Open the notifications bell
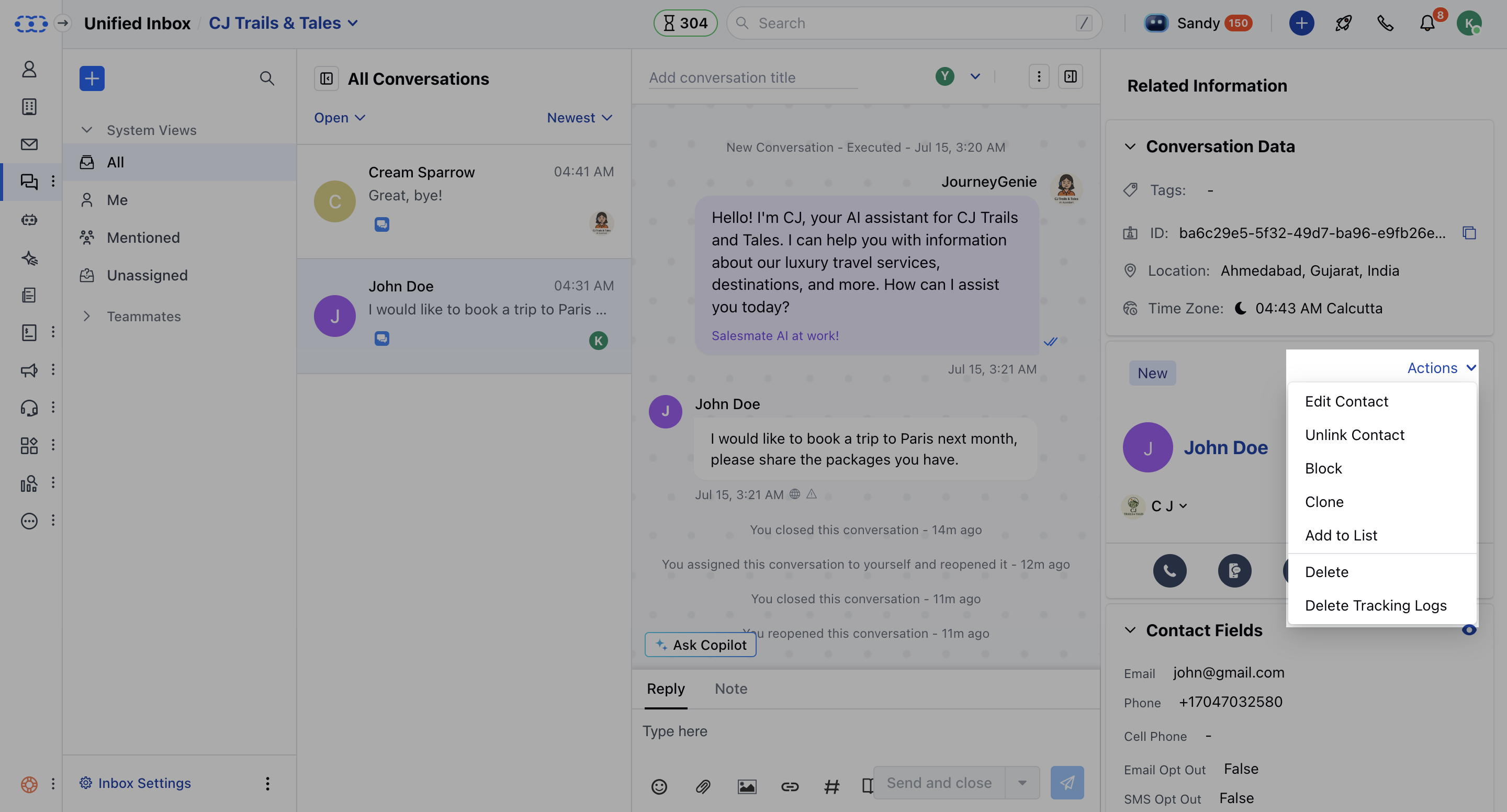The height and width of the screenshot is (812, 1507). tap(1427, 24)
